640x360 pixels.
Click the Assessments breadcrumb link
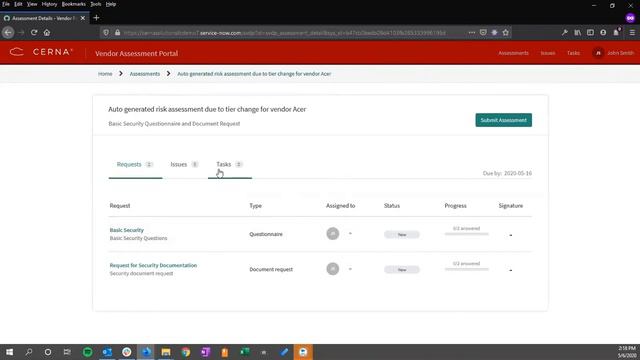point(144,74)
